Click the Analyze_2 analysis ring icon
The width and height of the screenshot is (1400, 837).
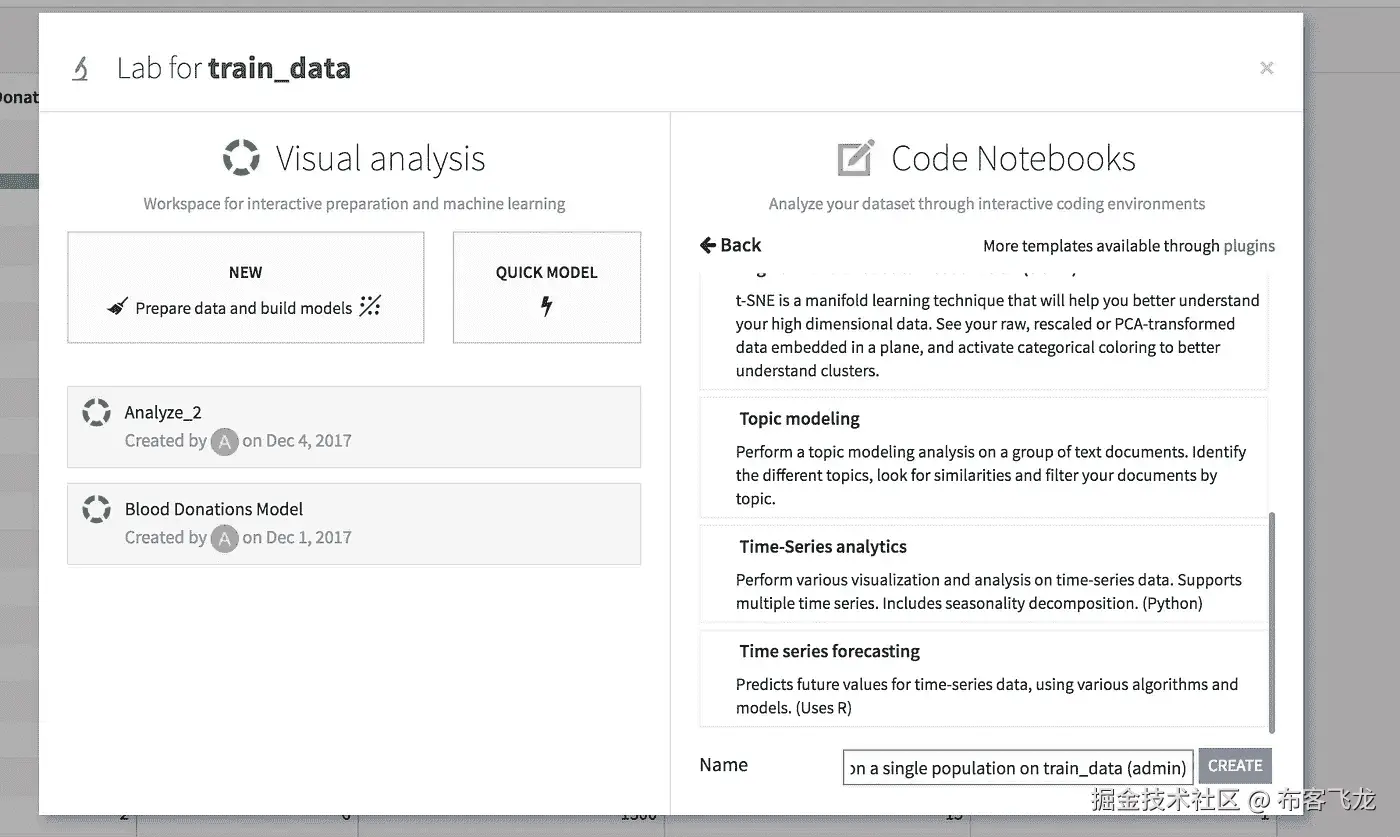pos(96,412)
